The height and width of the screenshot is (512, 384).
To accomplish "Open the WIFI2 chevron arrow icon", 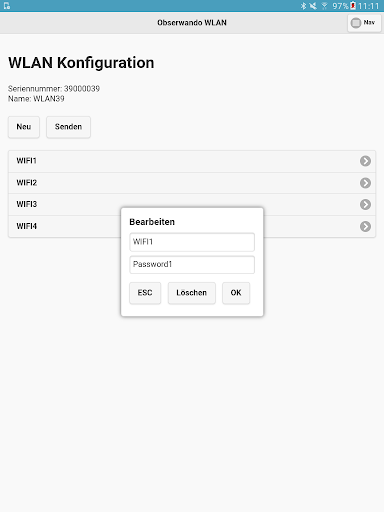I will [x=365, y=183].
